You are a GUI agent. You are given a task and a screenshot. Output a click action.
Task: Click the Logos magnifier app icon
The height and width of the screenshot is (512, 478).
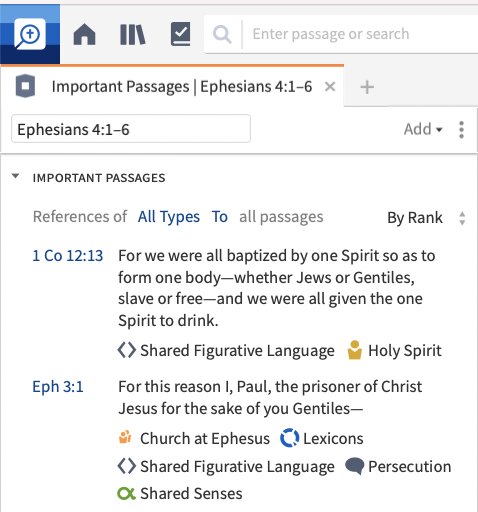[x=30, y=34]
